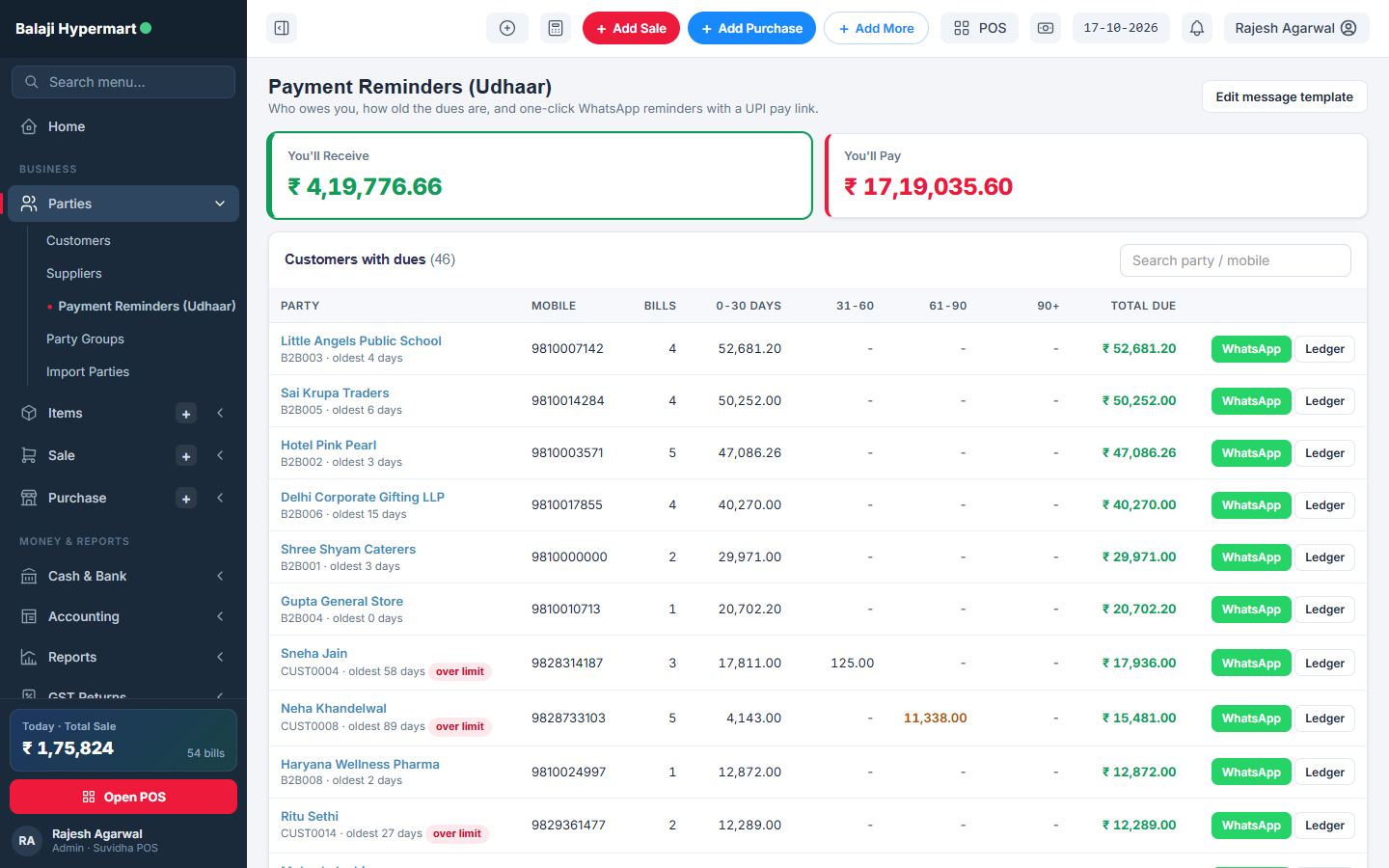Expand the Cash & Bank section

tap(220, 576)
